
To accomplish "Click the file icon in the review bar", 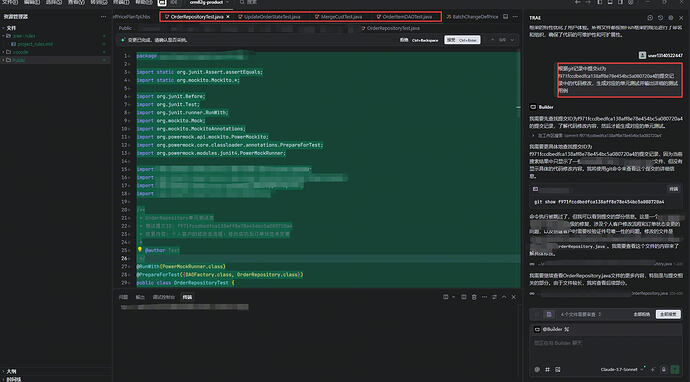I will pos(549,314).
